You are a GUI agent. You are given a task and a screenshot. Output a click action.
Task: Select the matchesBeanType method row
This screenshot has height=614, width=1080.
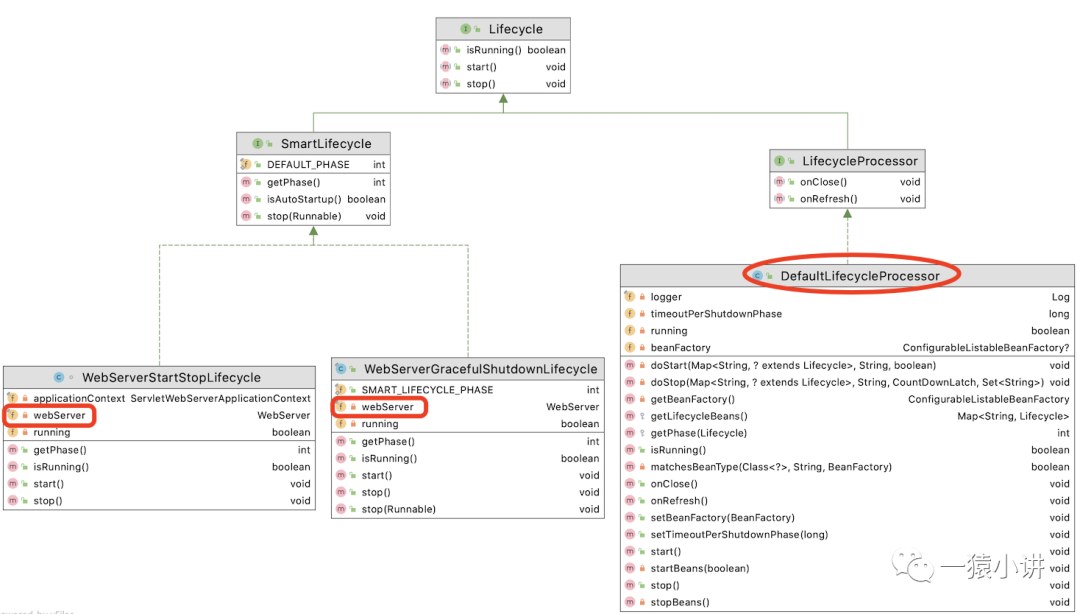coord(847,467)
